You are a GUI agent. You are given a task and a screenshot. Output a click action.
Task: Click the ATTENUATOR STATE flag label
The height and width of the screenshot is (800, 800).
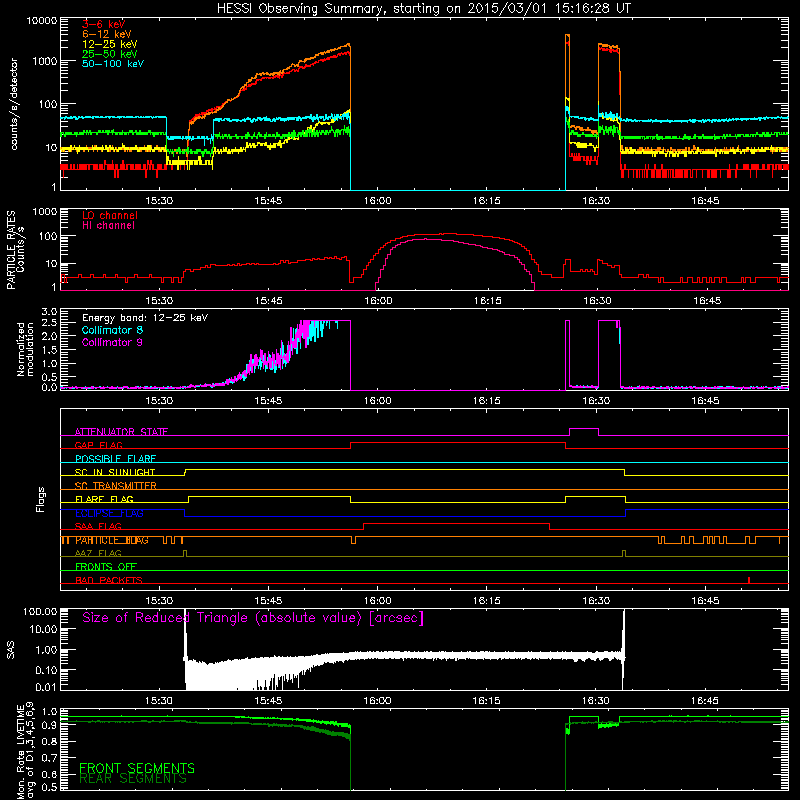(121, 432)
